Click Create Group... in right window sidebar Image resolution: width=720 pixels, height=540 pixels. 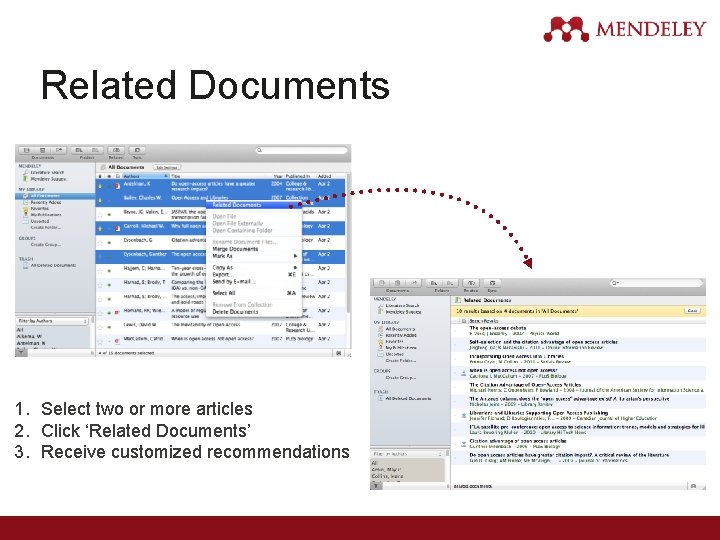(x=400, y=377)
